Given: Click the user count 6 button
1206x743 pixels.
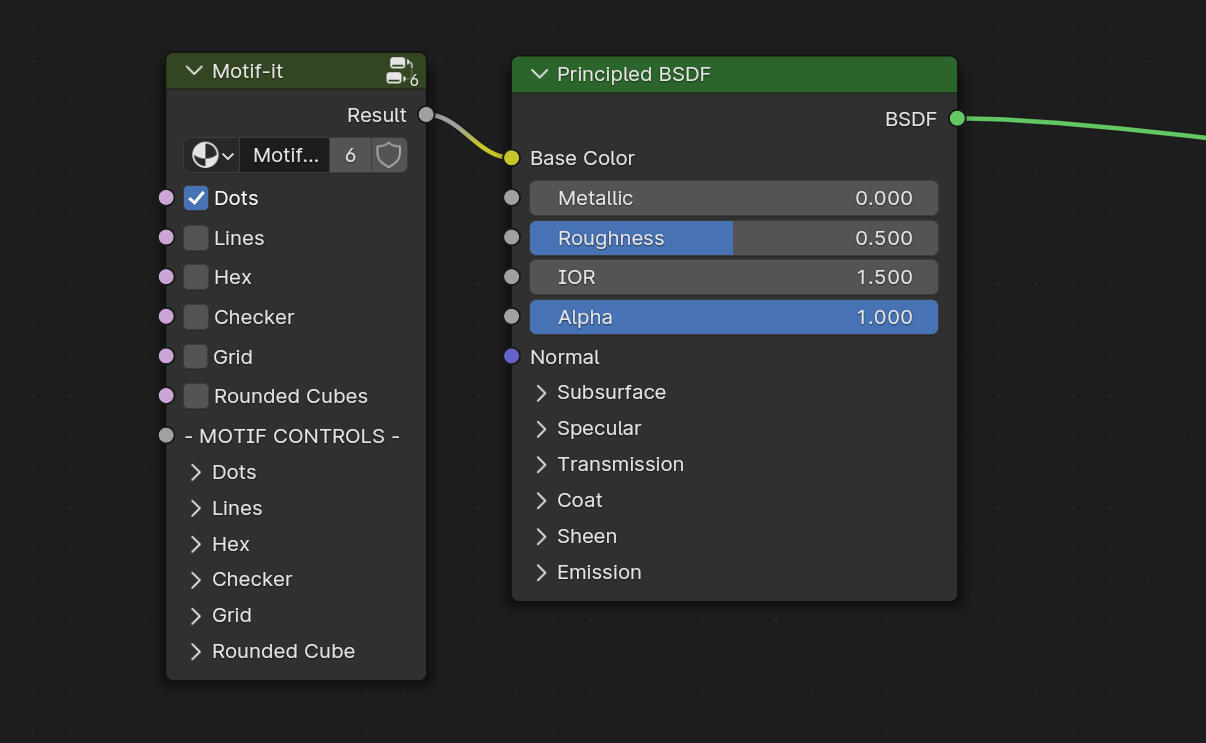Looking at the screenshot, I should pyautogui.click(x=350, y=155).
